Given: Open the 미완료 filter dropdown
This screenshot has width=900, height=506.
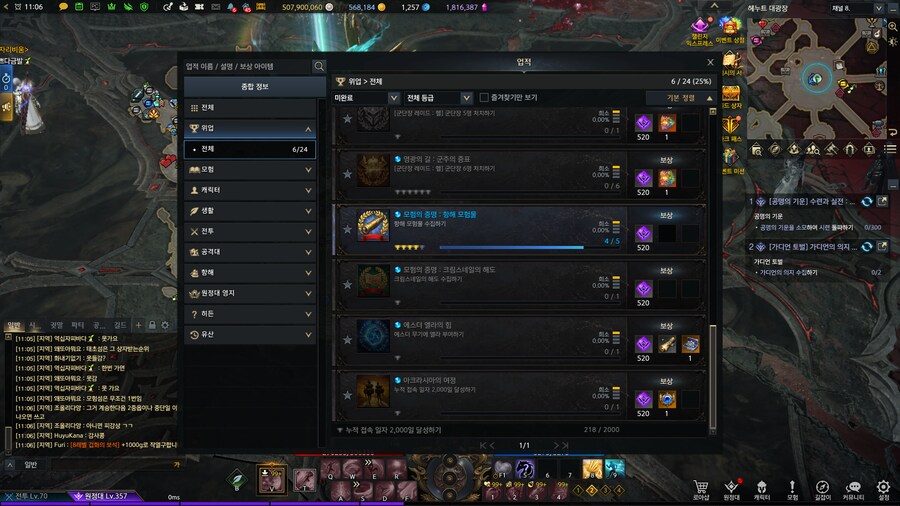Looking at the screenshot, I should pyautogui.click(x=366, y=98).
